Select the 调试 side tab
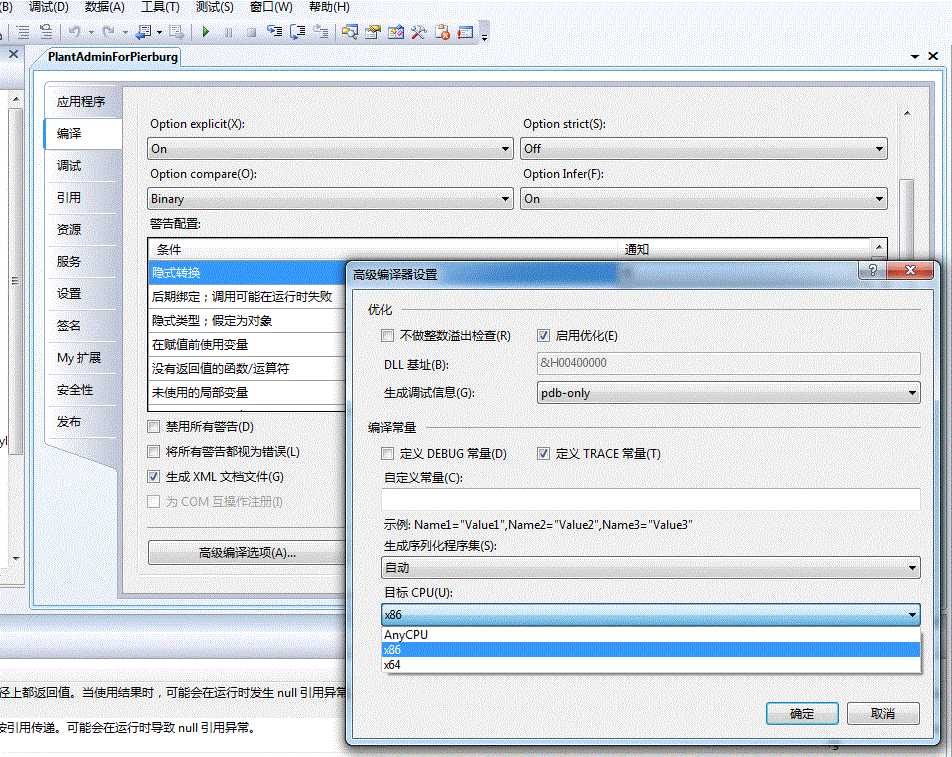The width and height of the screenshot is (952, 757). pyautogui.click(x=69, y=165)
